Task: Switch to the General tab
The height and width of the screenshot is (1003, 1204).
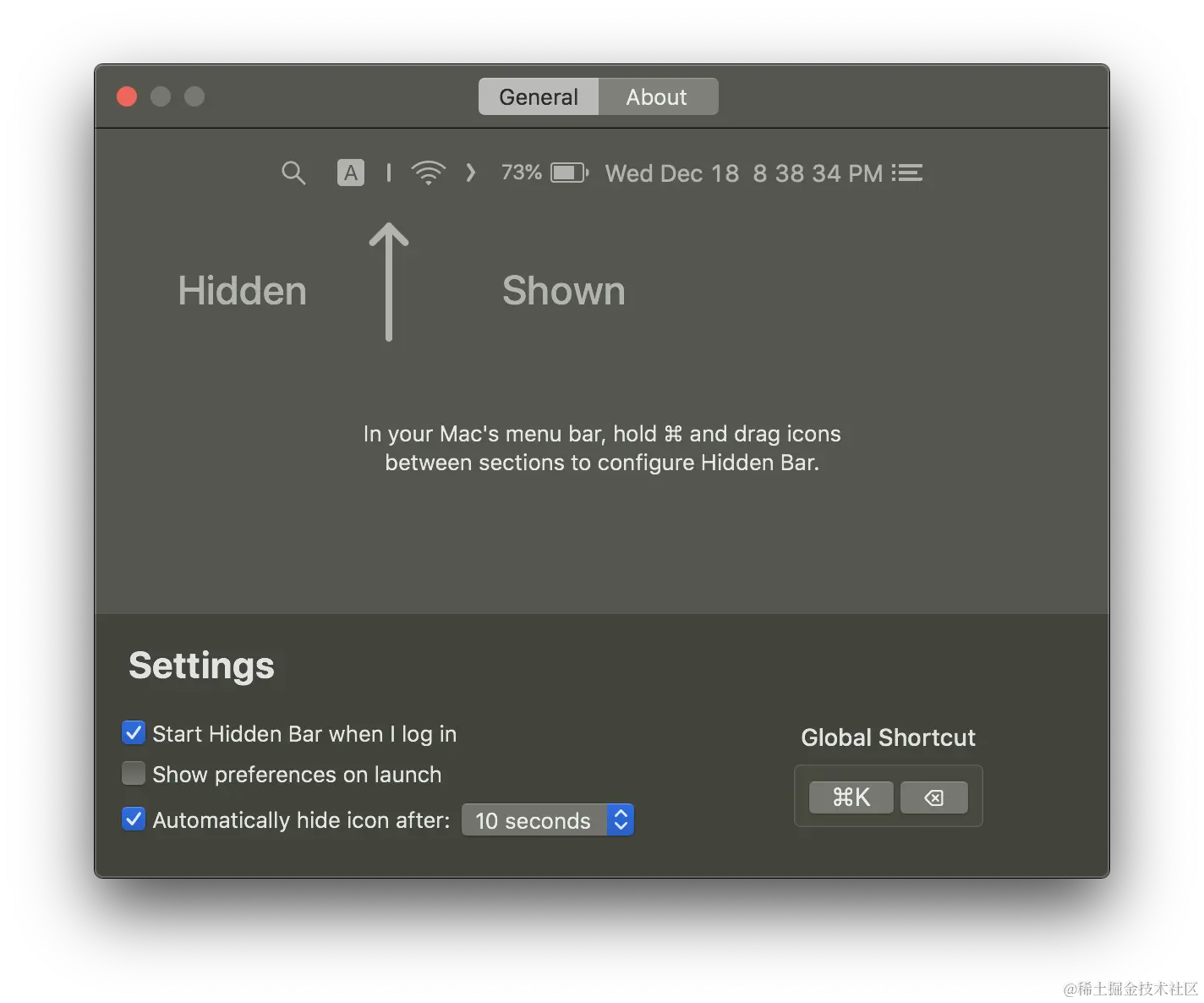Action: (539, 96)
